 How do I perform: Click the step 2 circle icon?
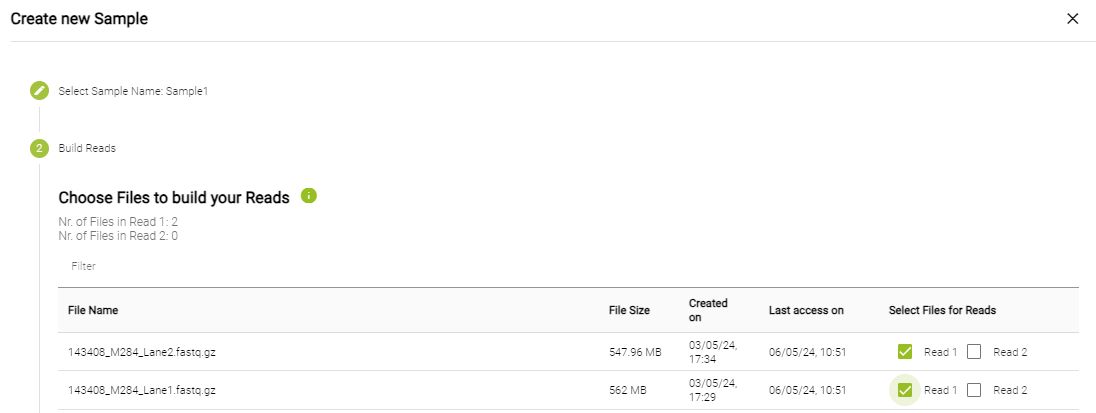coord(39,148)
